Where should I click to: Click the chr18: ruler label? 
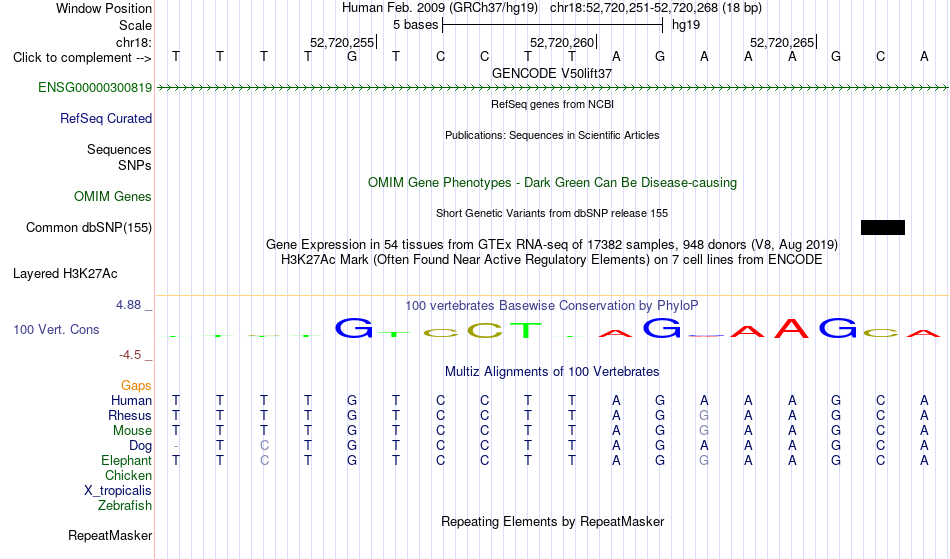click(x=134, y=42)
